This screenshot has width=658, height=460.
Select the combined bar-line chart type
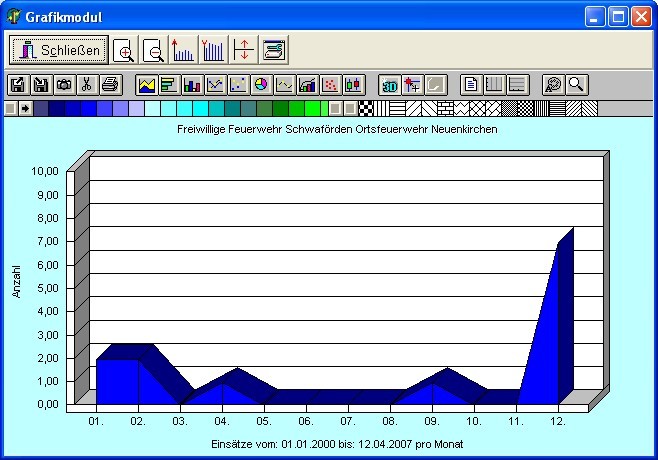tap(307, 85)
